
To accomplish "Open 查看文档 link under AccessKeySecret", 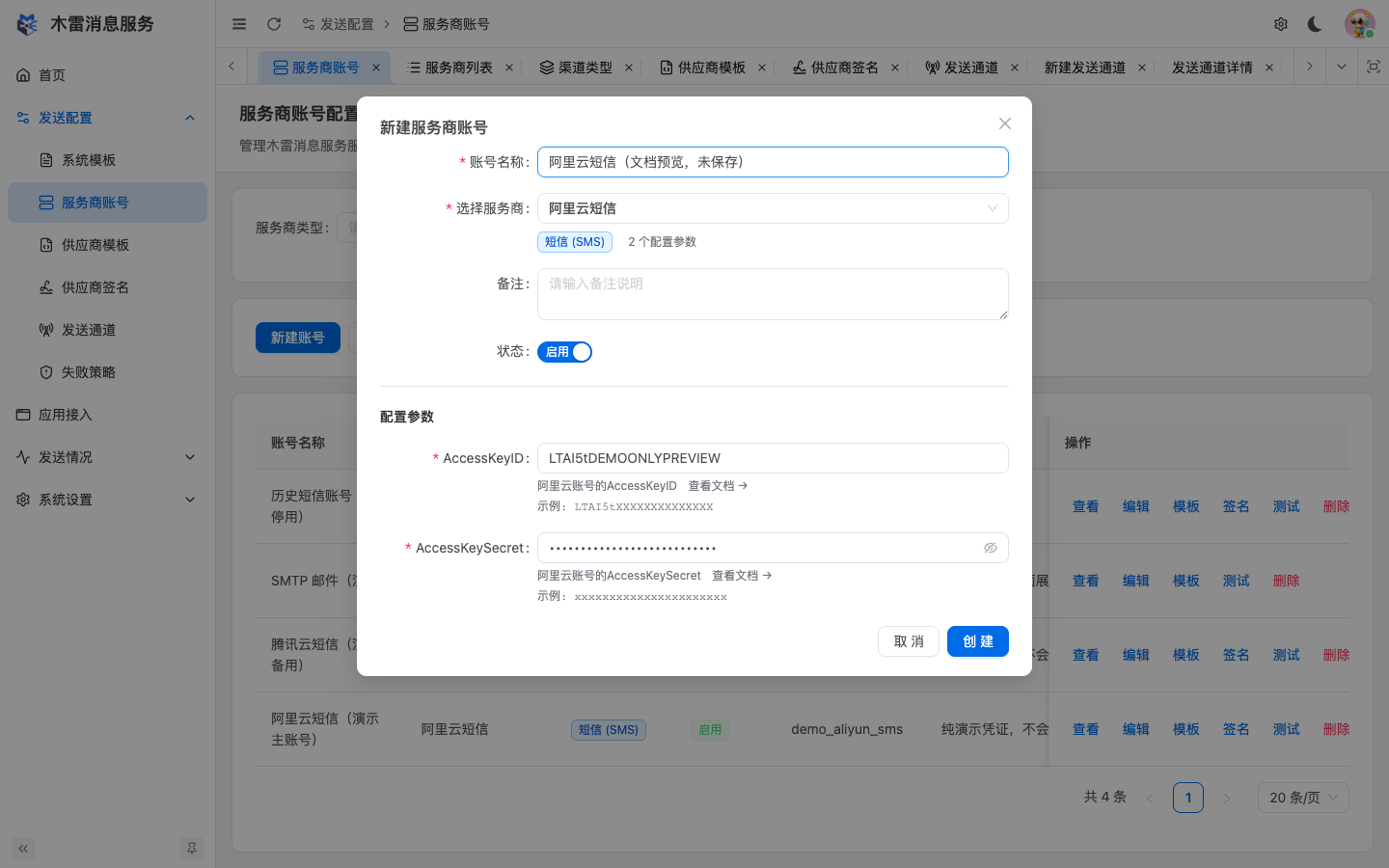I will point(742,576).
